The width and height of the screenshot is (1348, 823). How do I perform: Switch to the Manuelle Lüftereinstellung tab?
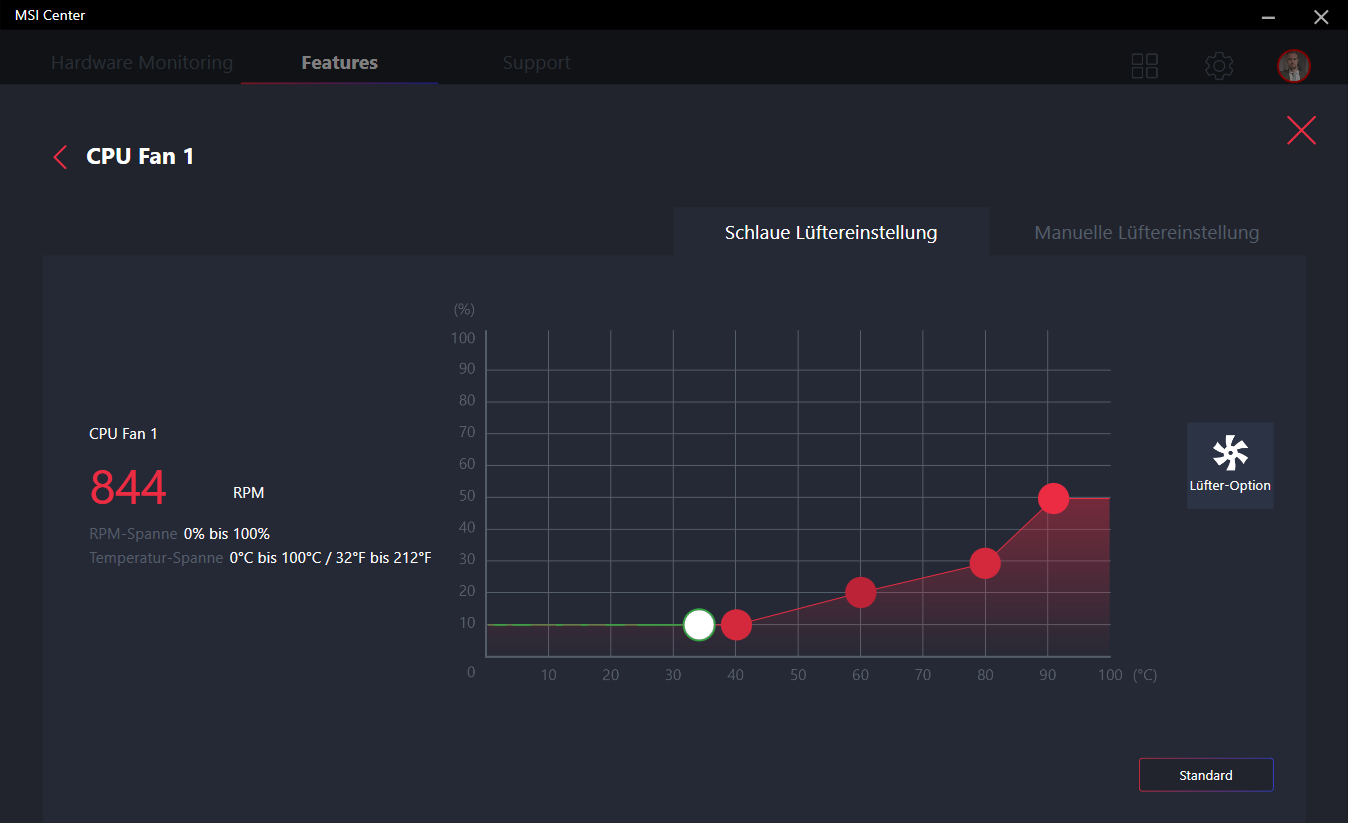coord(1147,232)
